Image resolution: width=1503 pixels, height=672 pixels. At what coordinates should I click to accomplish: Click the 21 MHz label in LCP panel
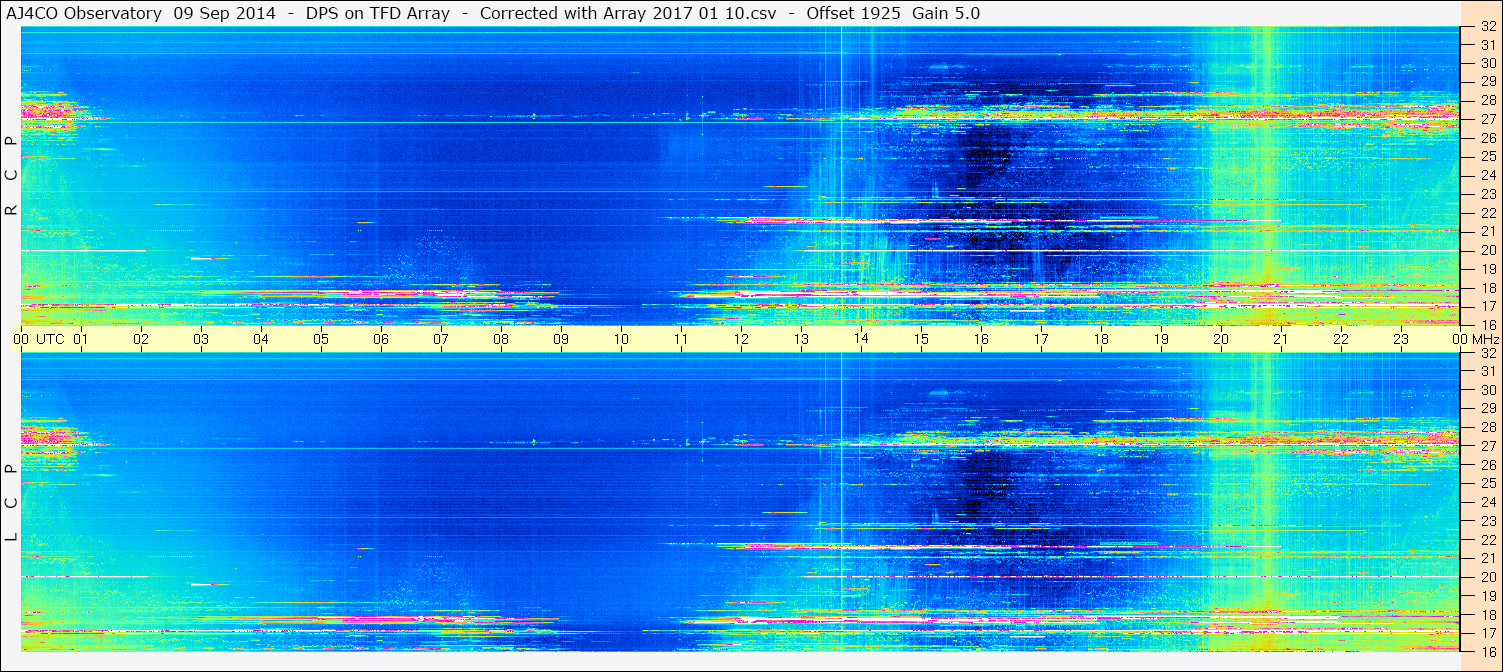coord(1487,558)
